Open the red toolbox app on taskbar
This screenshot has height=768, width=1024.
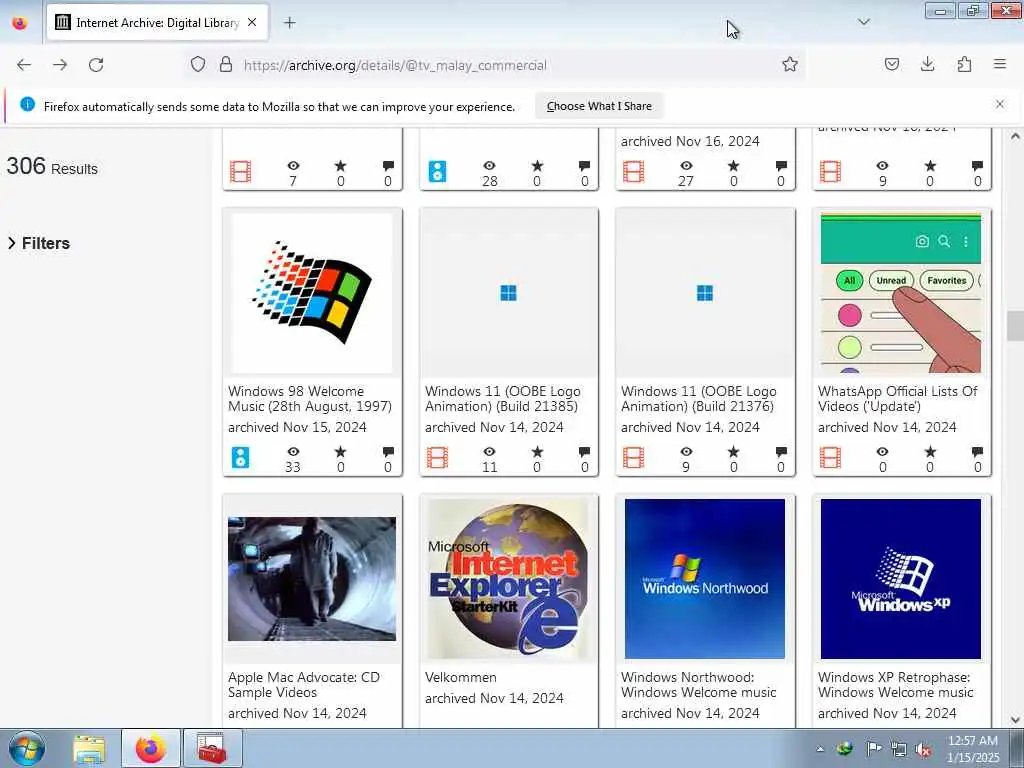[x=212, y=748]
